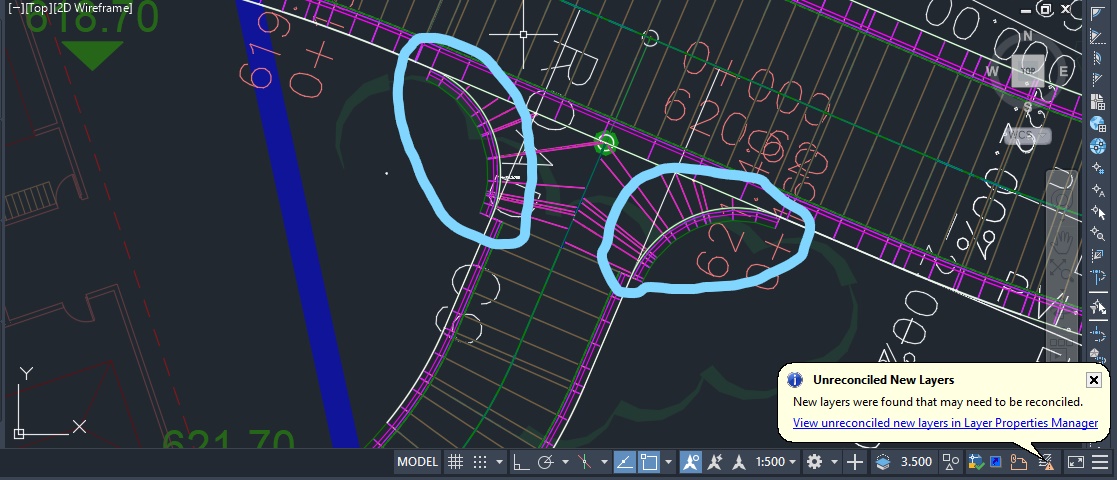Click the status icon with green checkmark
The width and height of the screenshot is (1117, 480).
975,462
